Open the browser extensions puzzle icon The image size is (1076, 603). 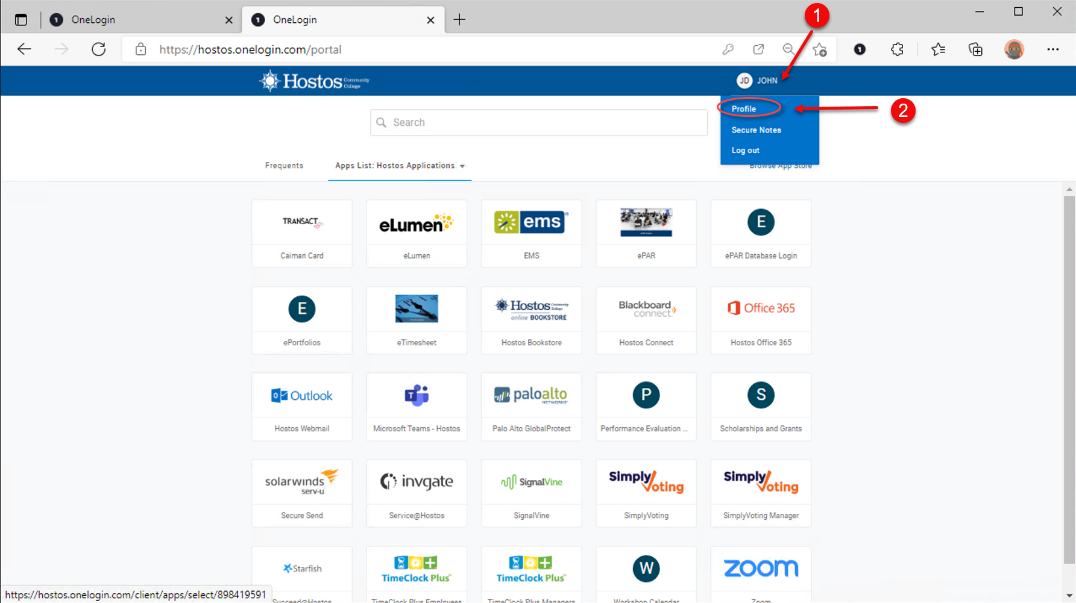pos(897,49)
